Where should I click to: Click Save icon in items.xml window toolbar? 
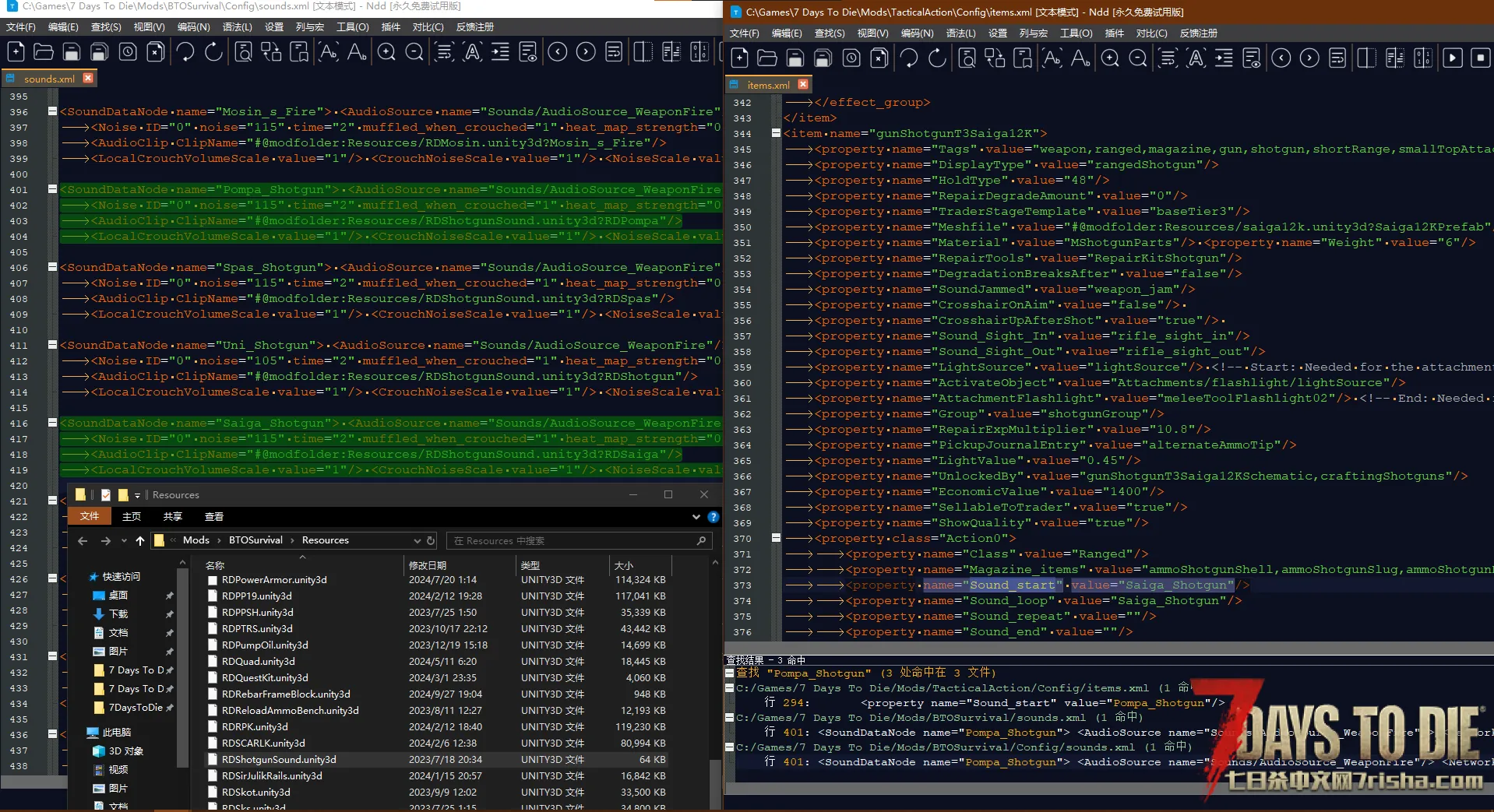click(x=795, y=58)
